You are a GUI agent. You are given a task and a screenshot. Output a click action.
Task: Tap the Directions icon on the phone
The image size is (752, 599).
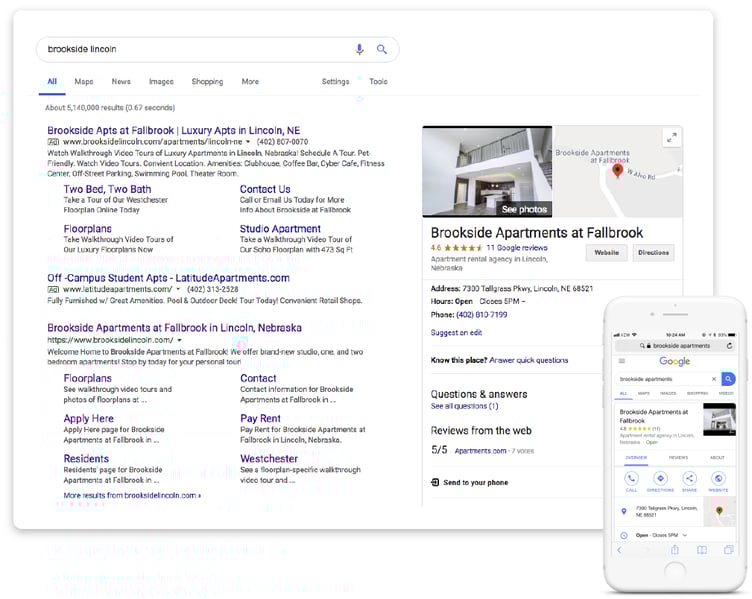[660, 478]
